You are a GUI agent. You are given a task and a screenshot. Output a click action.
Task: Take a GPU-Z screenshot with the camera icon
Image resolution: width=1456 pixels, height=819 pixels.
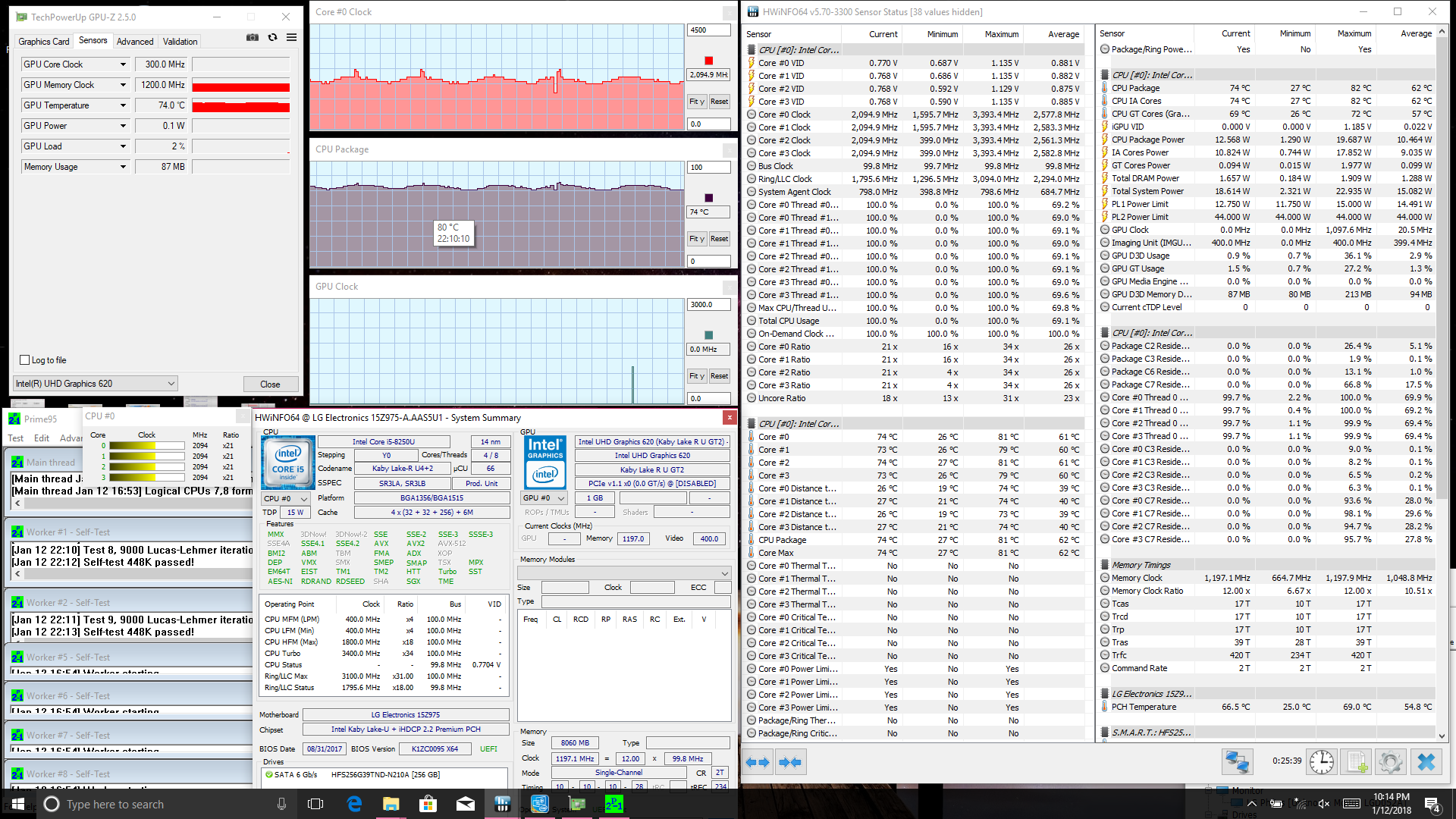pos(253,37)
